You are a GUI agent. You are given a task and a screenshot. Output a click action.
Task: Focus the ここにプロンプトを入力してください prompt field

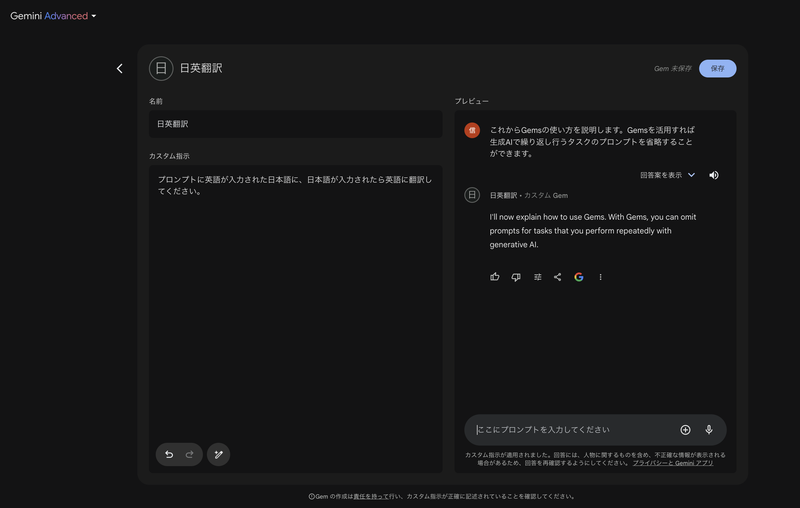coord(570,430)
